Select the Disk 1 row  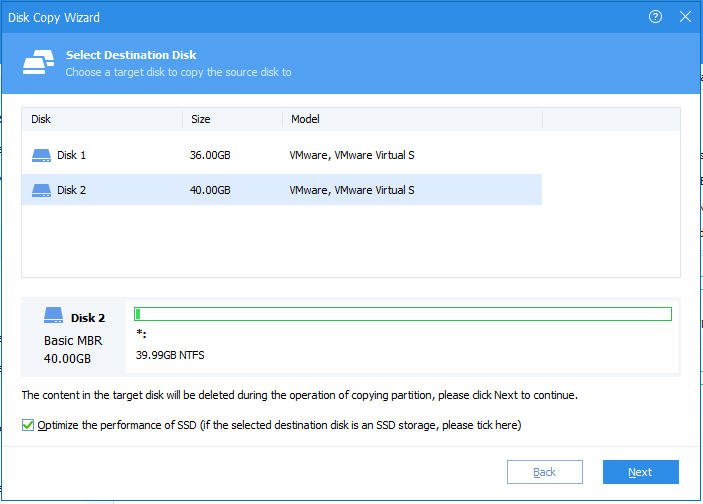click(x=280, y=155)
